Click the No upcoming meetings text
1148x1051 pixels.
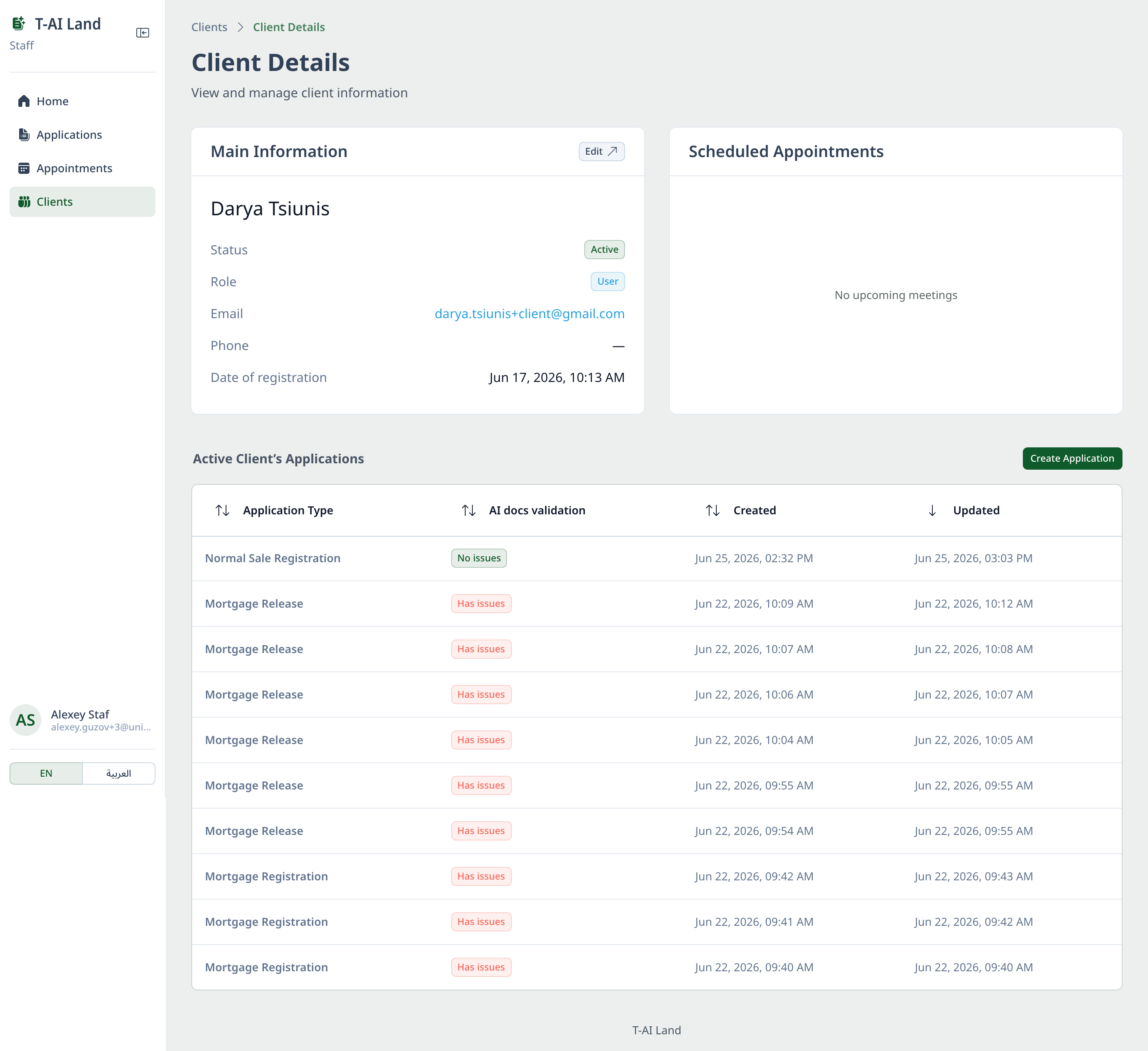pos(896,295)
